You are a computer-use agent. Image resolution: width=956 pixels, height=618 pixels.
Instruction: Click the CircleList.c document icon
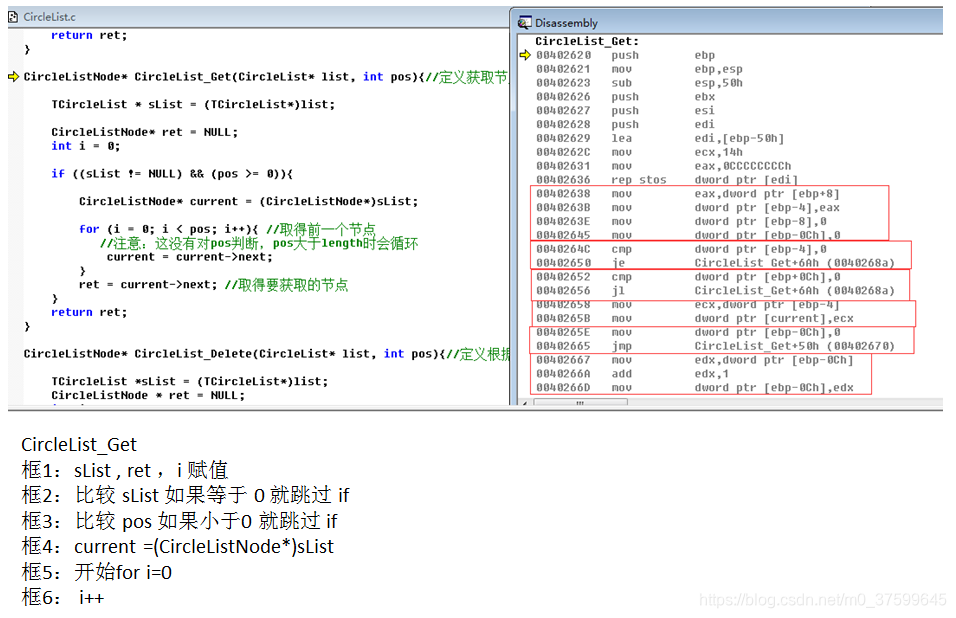(x=13, y=17)
